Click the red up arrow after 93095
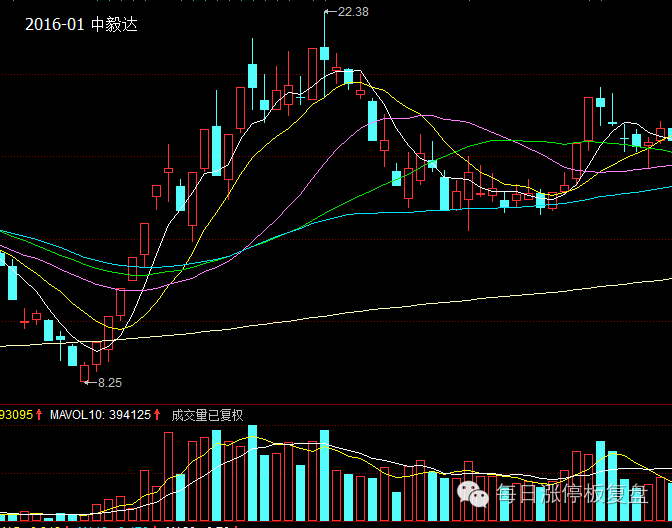Image resolution: width=672 pixels, height=528 pixels. point(39,414)
